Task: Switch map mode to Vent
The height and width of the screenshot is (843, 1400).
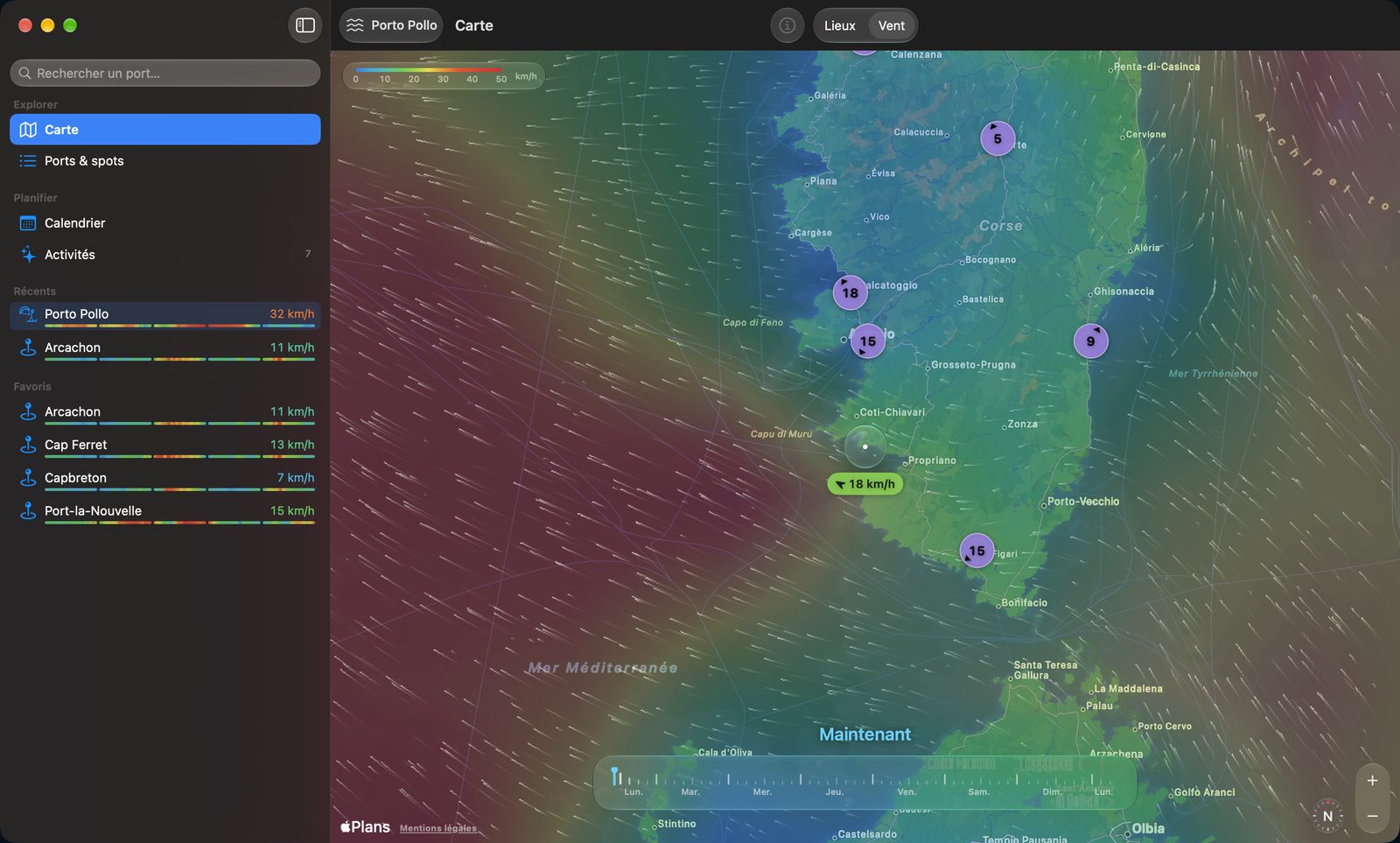Action: (892, 25)
